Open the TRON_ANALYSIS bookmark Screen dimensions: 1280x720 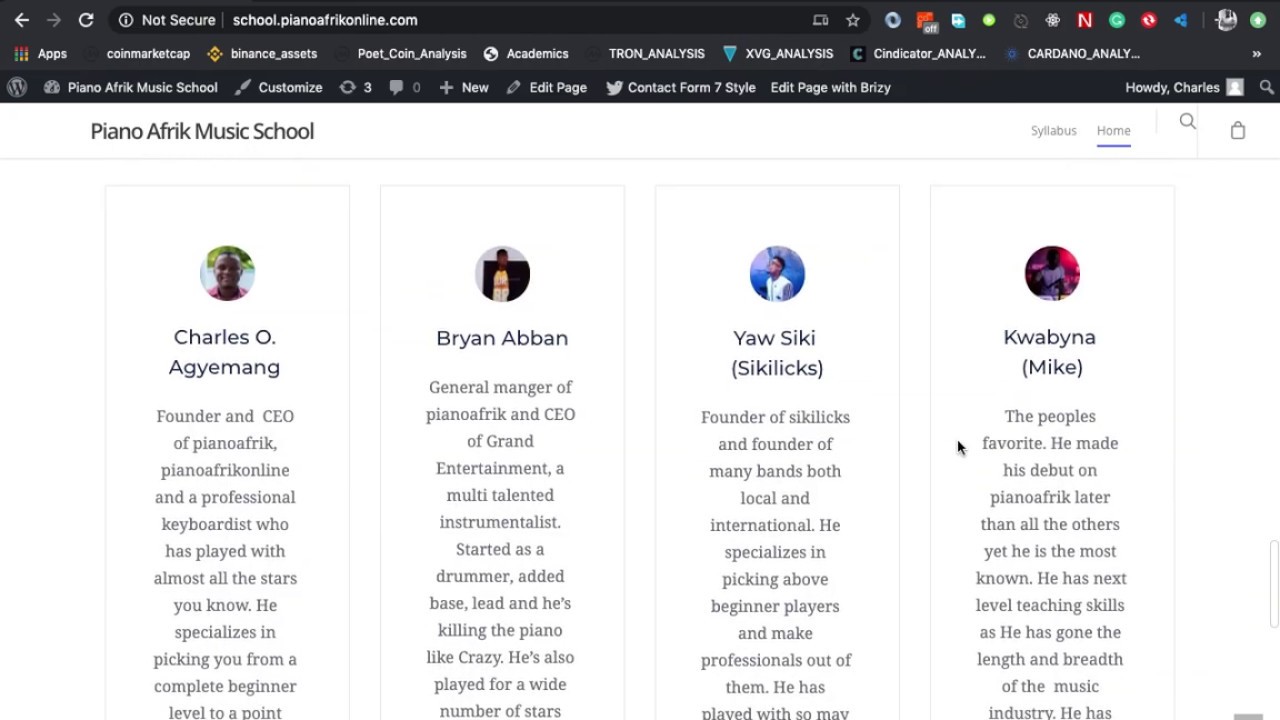click(645, 54)
